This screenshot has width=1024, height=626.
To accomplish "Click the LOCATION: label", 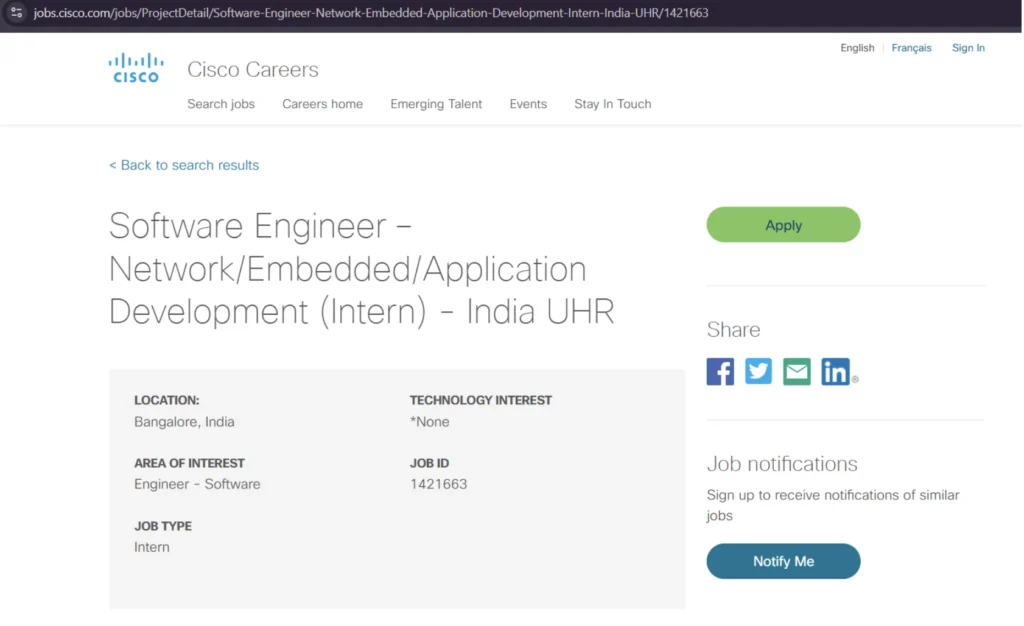I will (x=167, y=400).
